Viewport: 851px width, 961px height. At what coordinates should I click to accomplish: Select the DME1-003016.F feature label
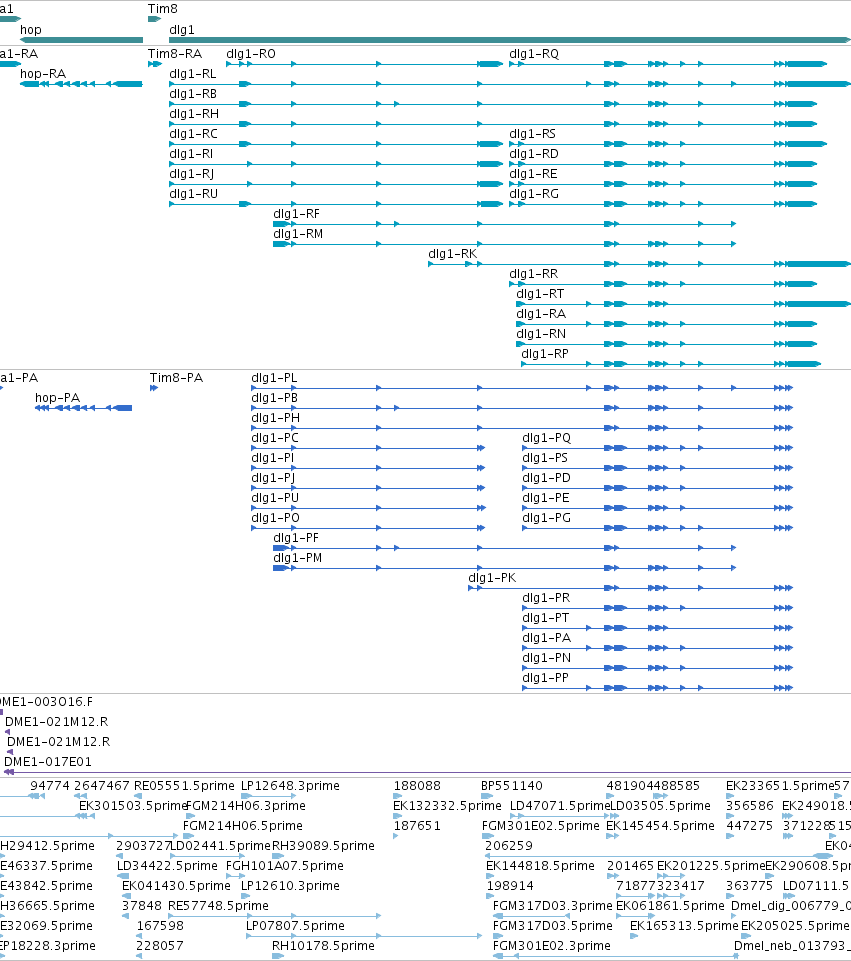pyautogui.click(x=46, y=702)
